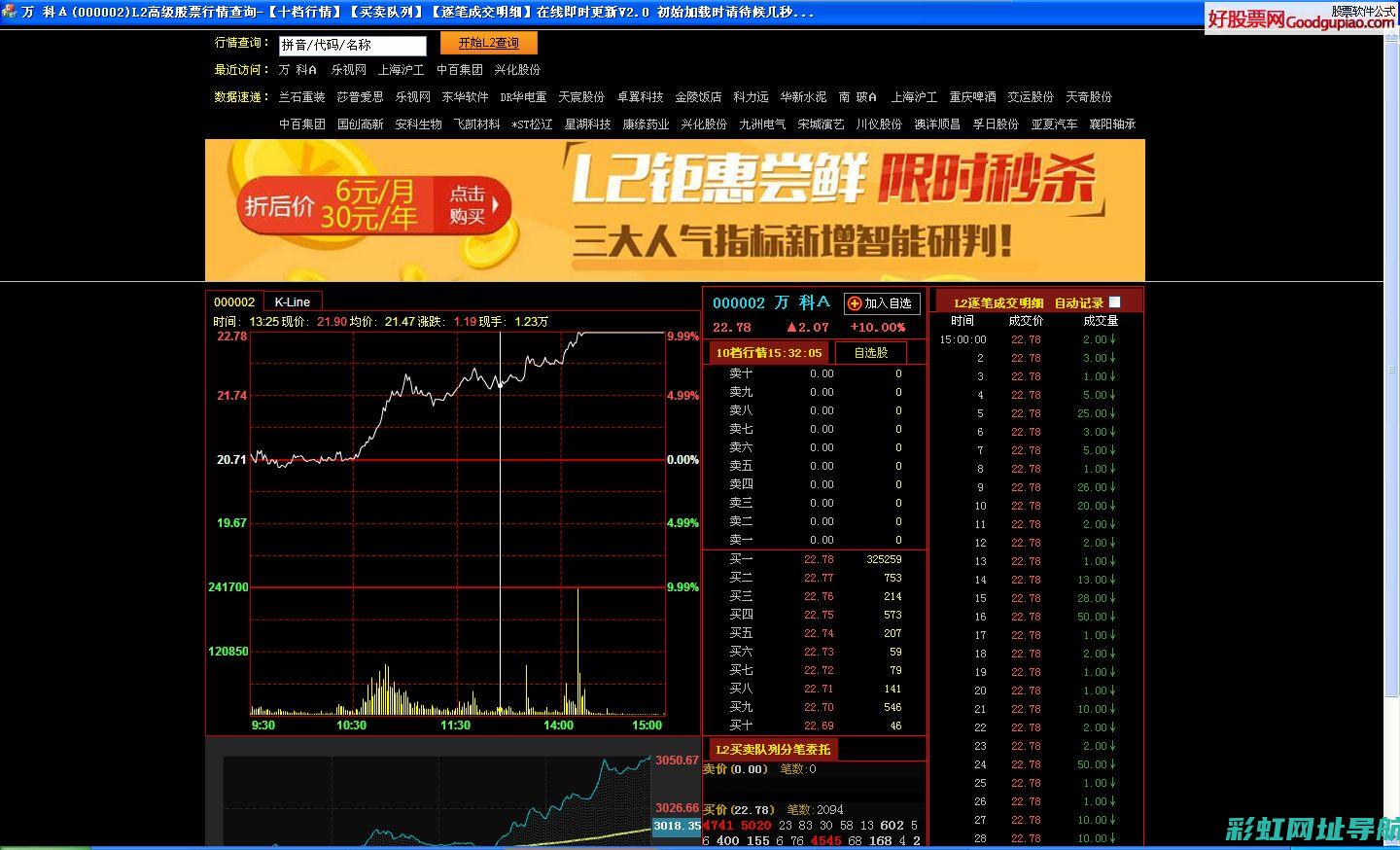
Task: Click the stock price 22.78 under 万科A
Action: coord(732,328)
